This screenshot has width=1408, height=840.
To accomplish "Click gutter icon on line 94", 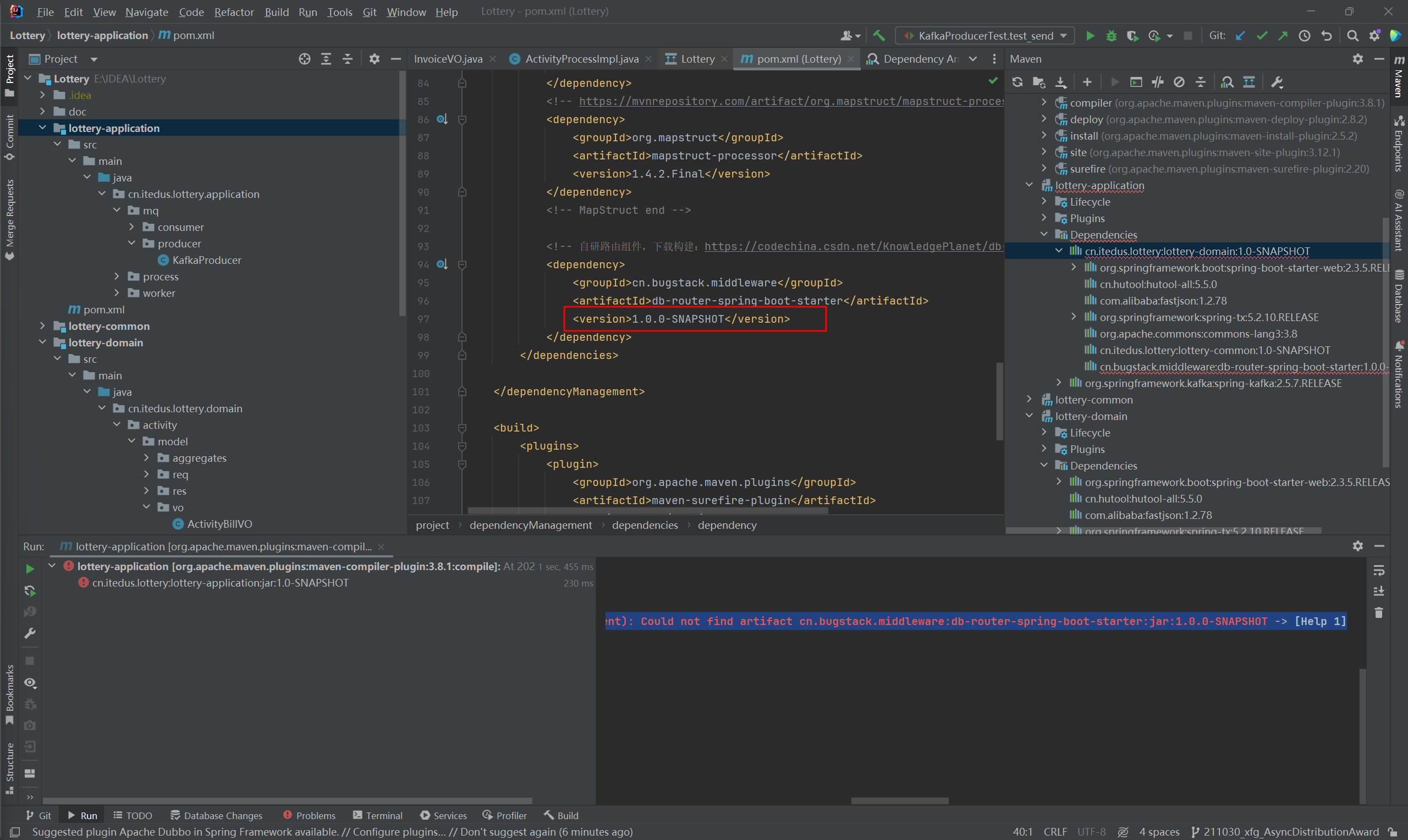I will pyautogui.click(x=442, y=264).
